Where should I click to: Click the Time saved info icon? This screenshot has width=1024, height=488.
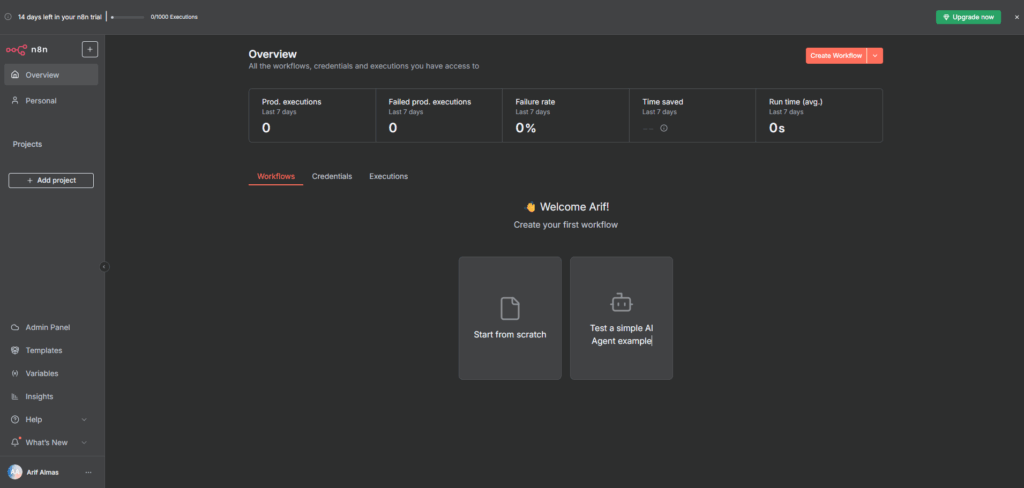[664, 128]
